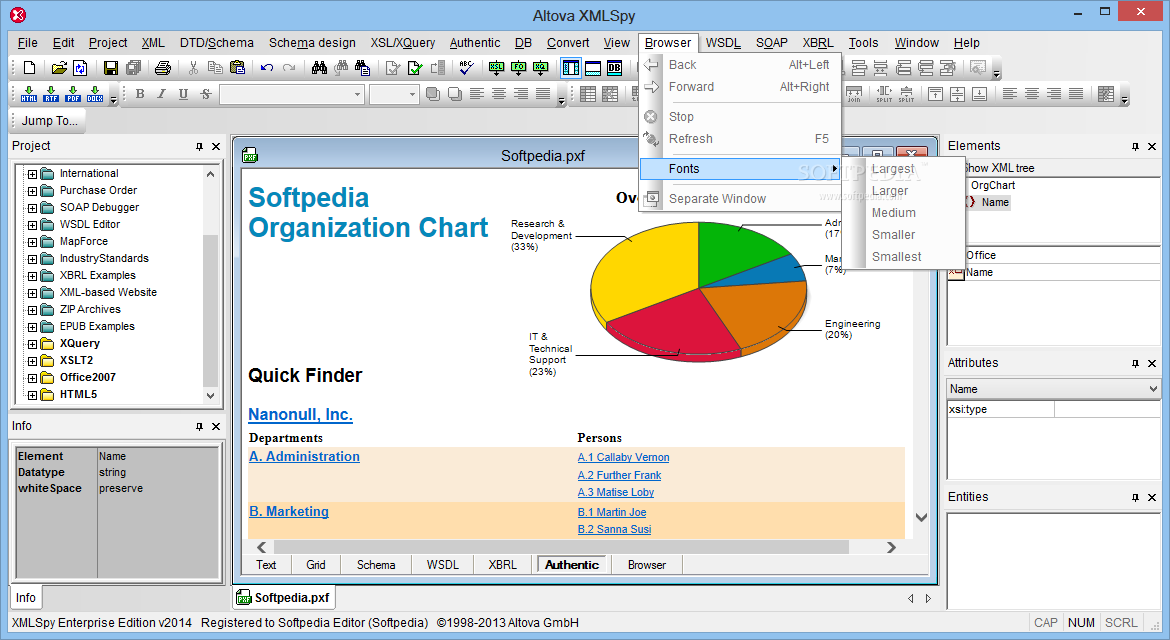
Task: Print the document using printer icon
Action: click(x=163, y=68)
